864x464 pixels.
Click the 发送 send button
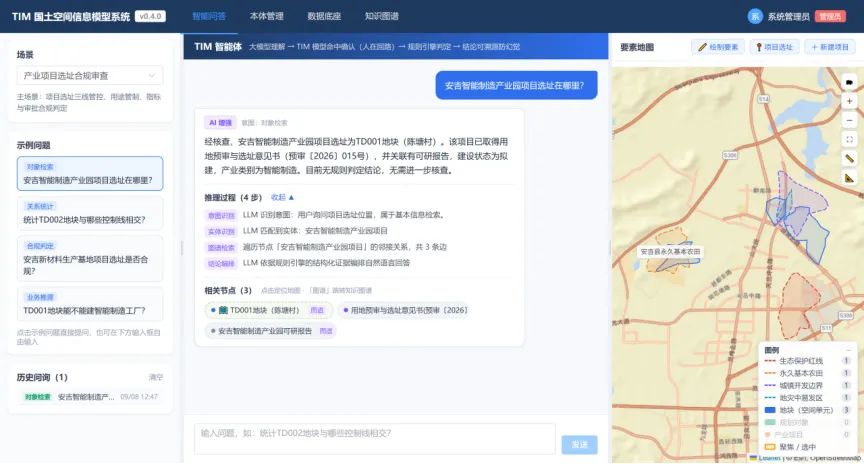point(579,445)
